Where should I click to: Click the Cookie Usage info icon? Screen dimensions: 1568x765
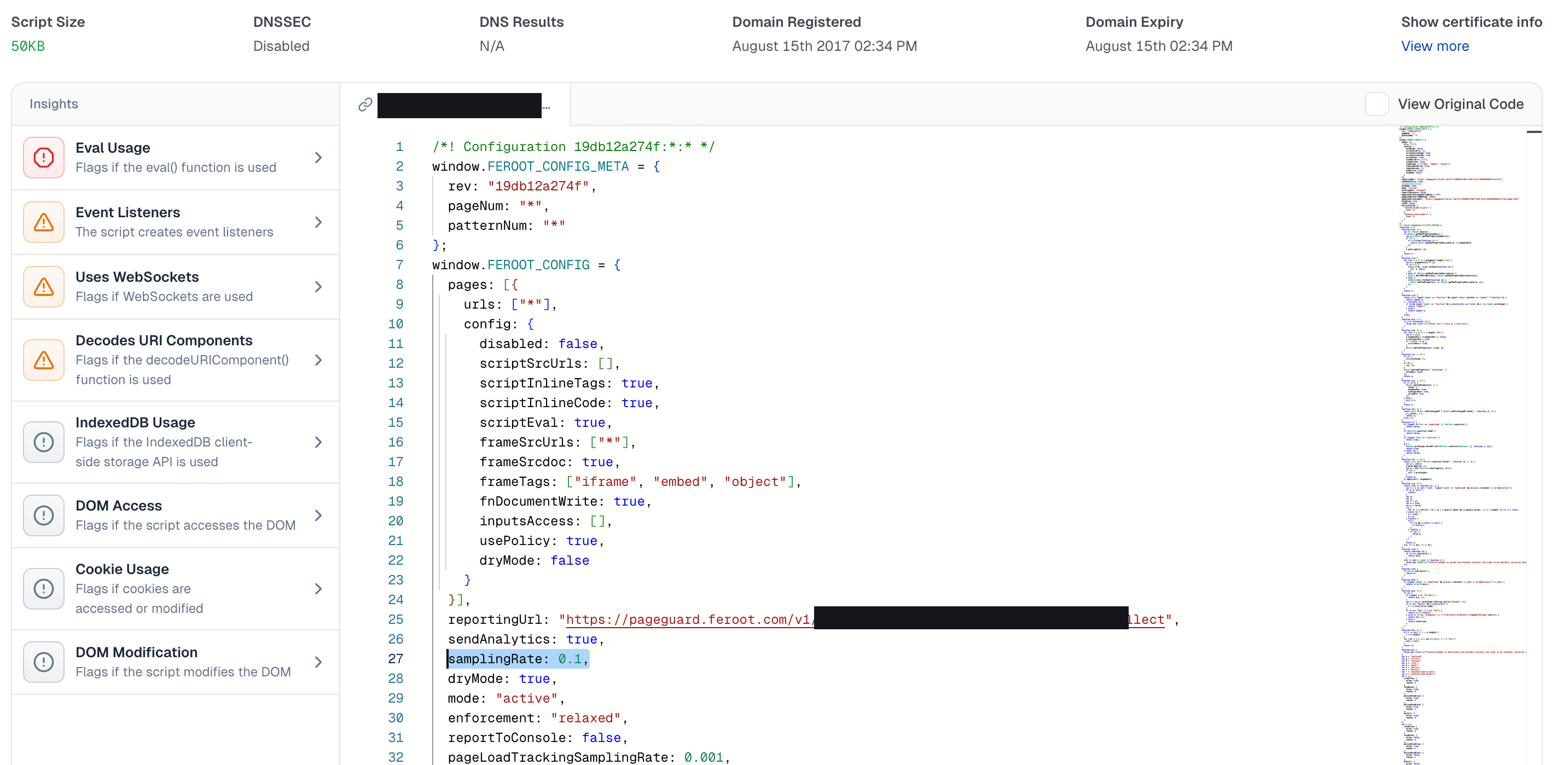tap(43, 588)
